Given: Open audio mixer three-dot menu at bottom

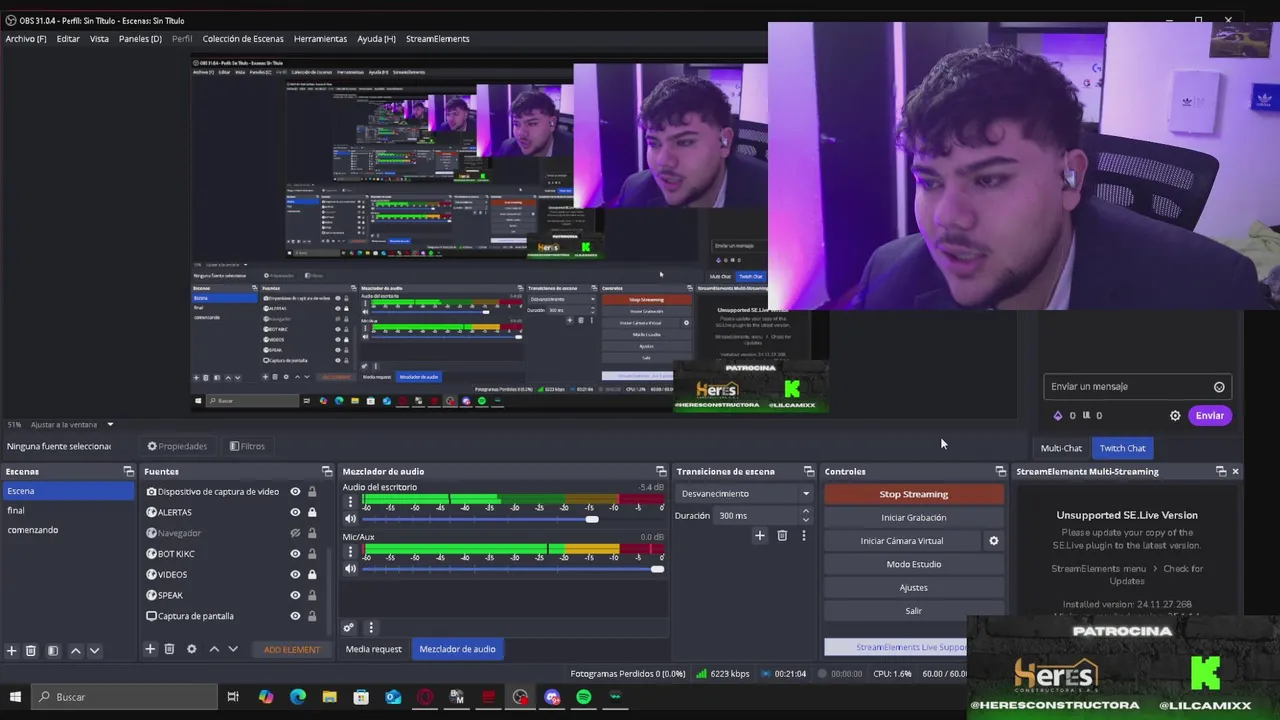Looking at the screenshot, I should 371,628.
